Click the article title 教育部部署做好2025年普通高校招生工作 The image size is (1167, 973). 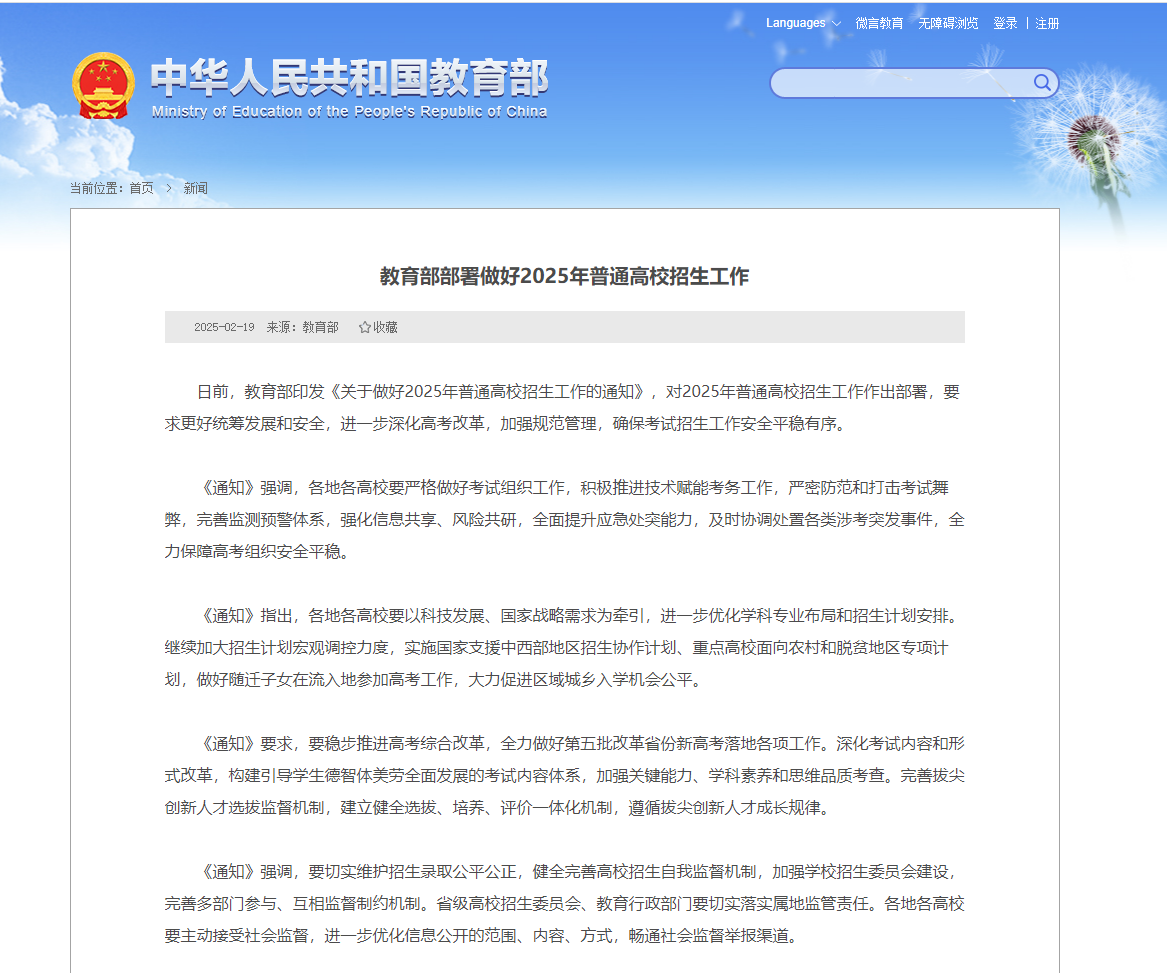(564, 276)
